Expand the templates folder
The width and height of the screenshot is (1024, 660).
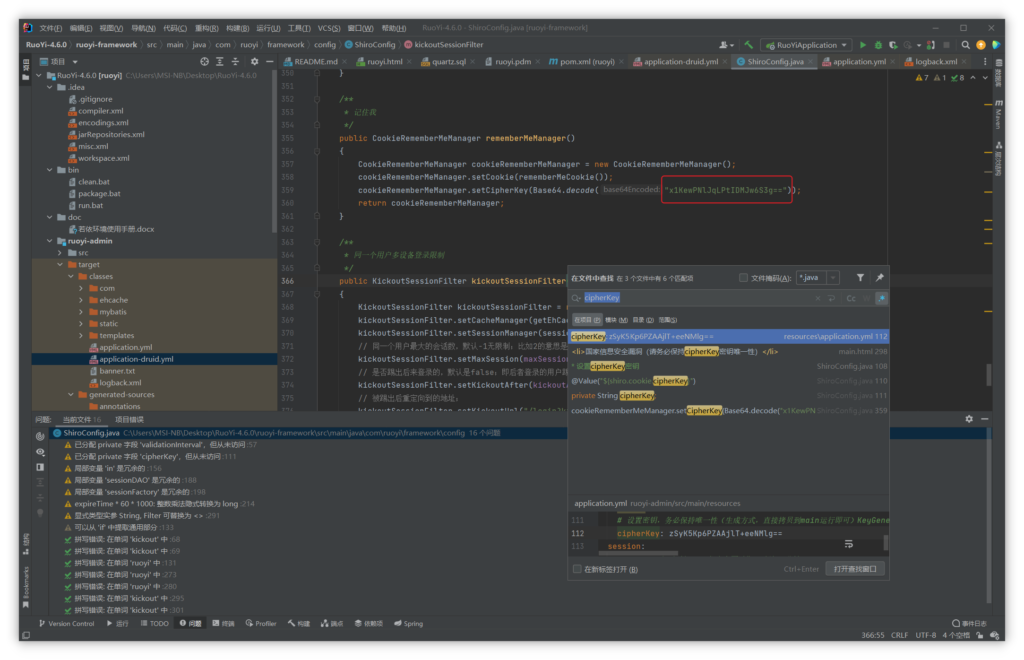pos(81,336)
